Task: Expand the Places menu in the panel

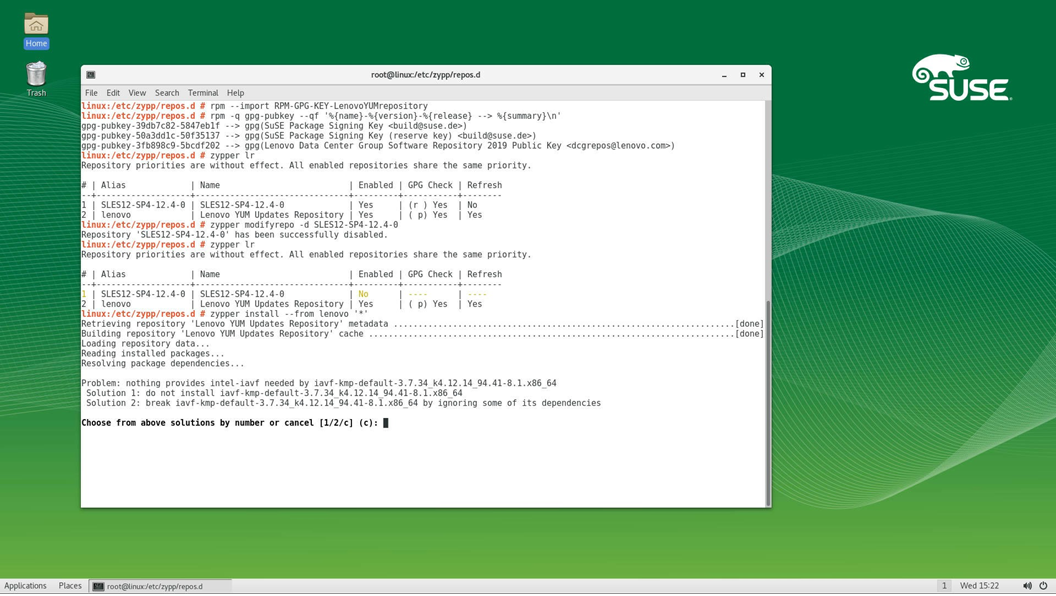Action: point(70,586)
